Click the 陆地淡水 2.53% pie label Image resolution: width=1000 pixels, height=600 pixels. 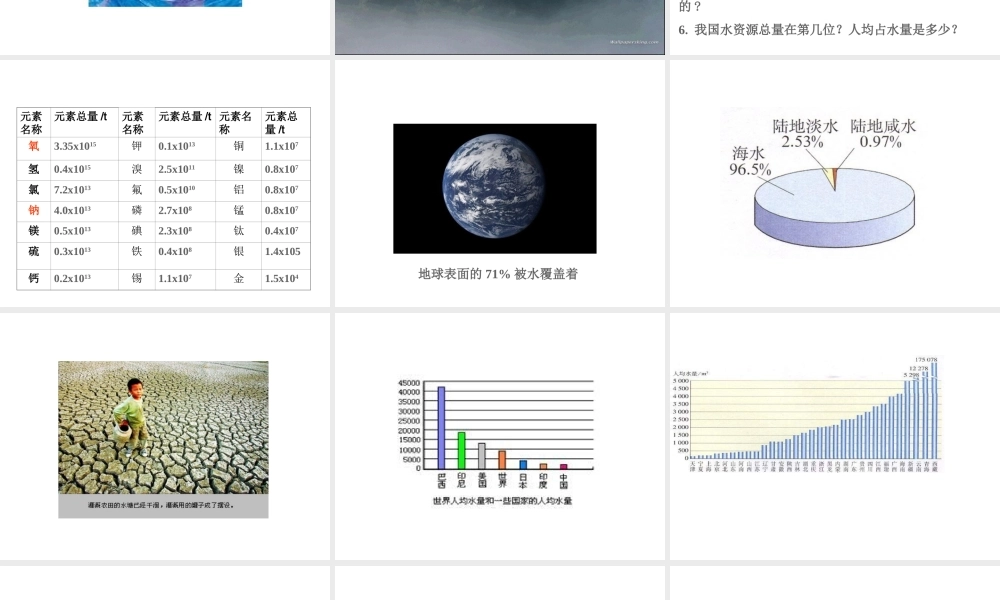(x=805, y=134)
